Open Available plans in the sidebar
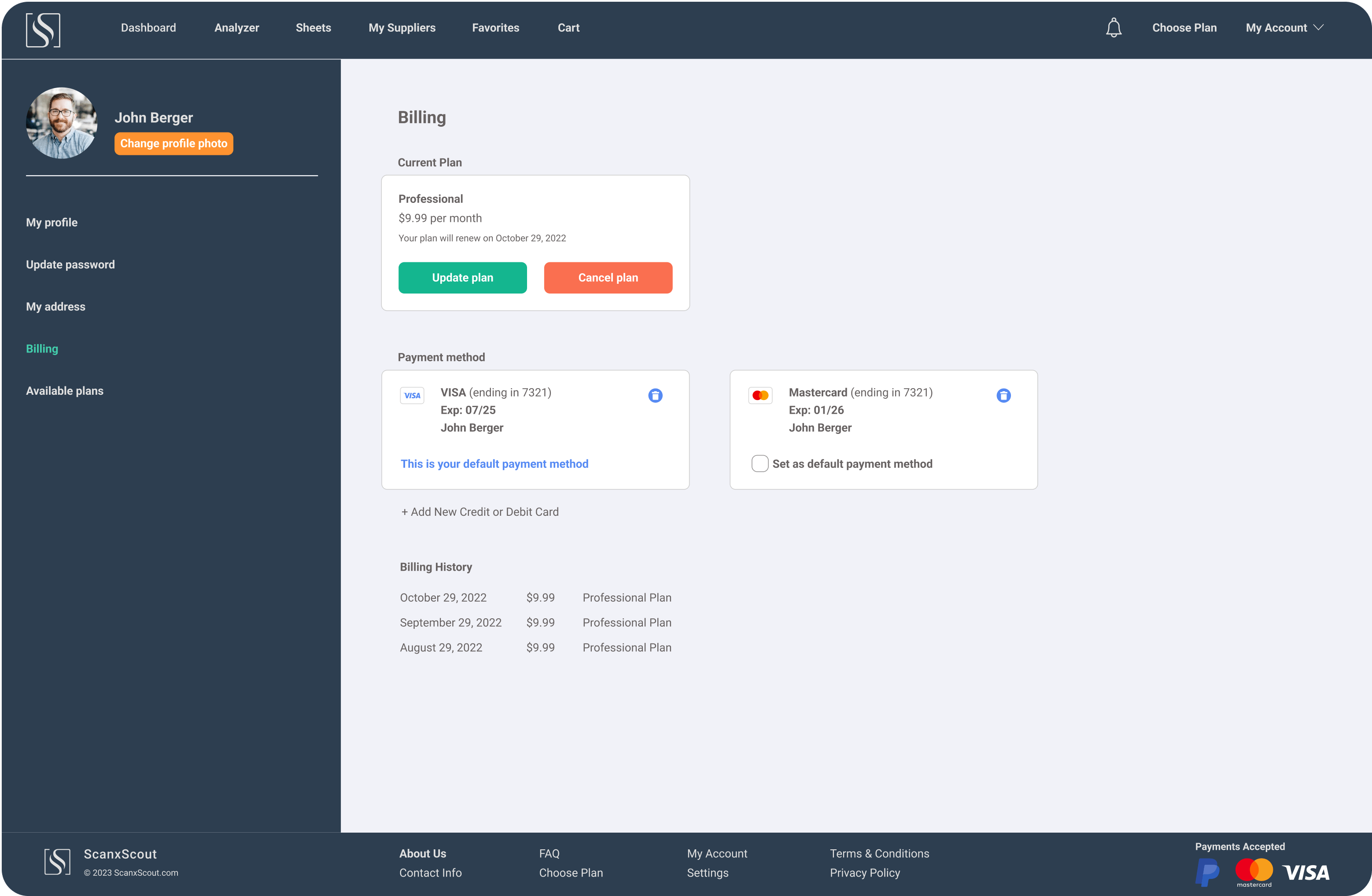This screenshot has width=1372, height=896. (x=65, y=391)
